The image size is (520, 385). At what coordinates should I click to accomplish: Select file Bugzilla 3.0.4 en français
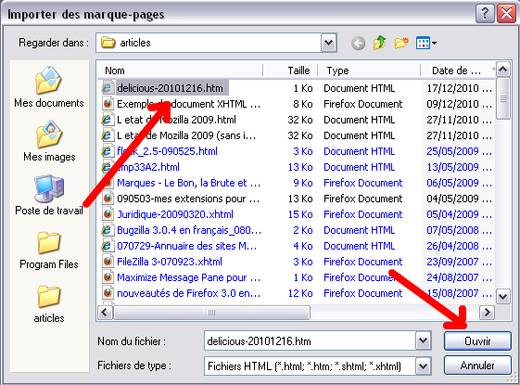189,230
